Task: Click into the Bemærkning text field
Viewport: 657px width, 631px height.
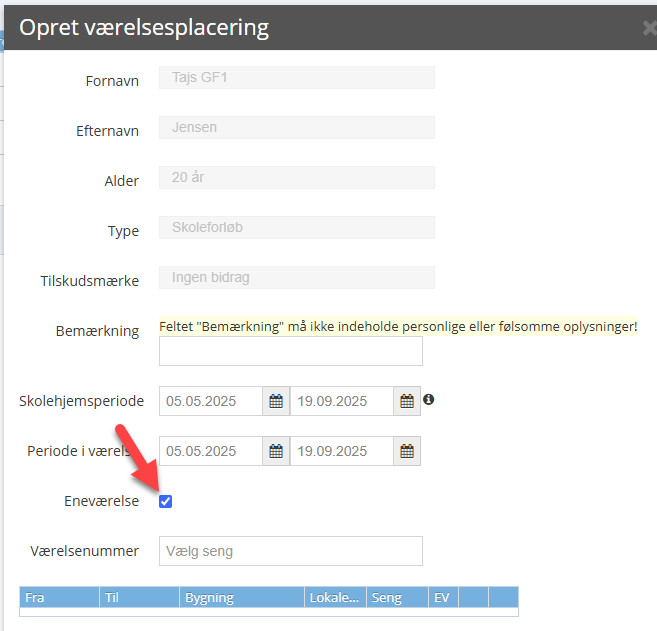Action: [290, 351]
